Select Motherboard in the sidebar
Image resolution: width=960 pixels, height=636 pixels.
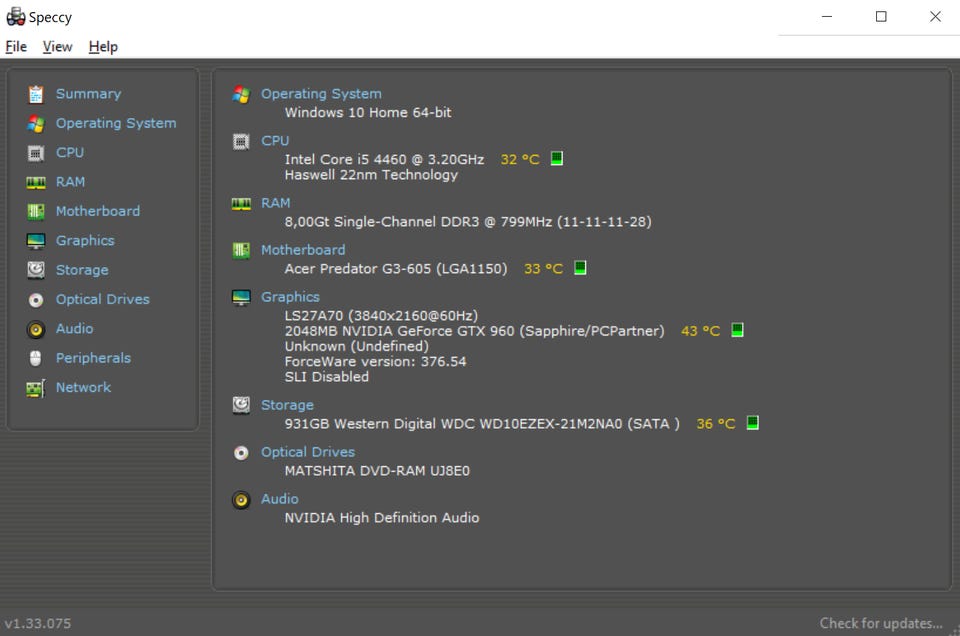(98, 211)
